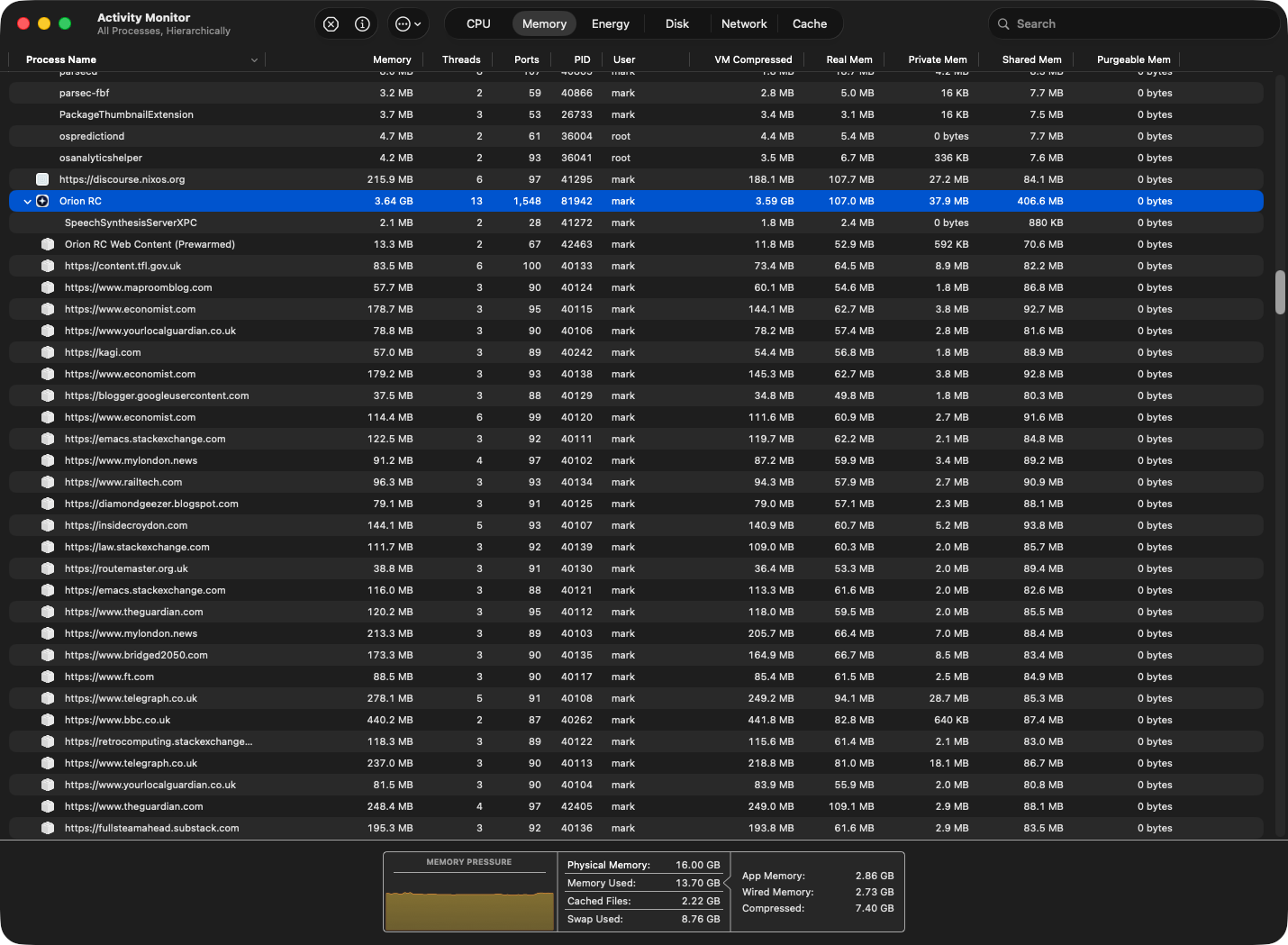Click the content.tfl.gov.uk process icon
Screen dimensions: 1288x945
[x=48, y=266]
